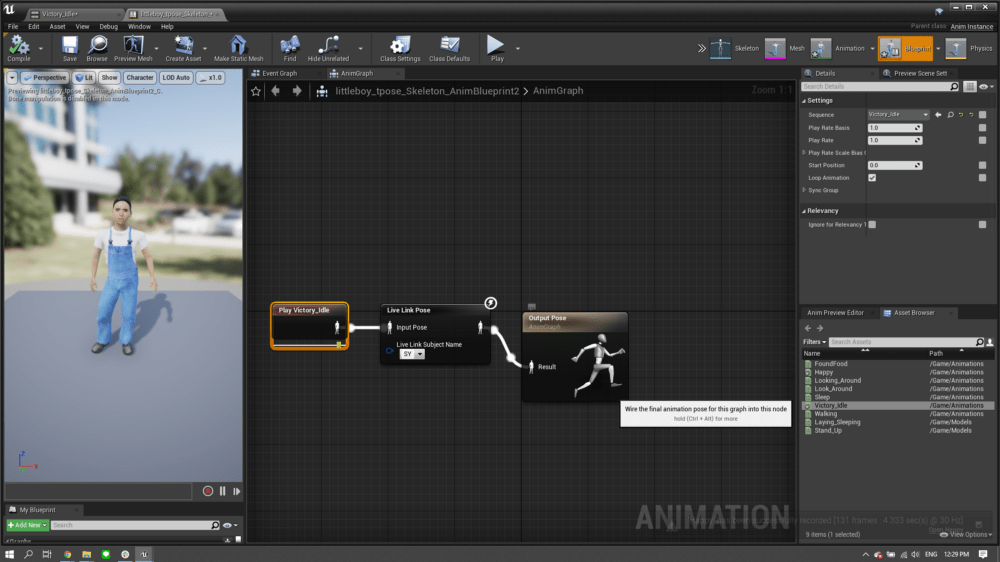Click record button under viewport
1000x562 pixels.
208,491
